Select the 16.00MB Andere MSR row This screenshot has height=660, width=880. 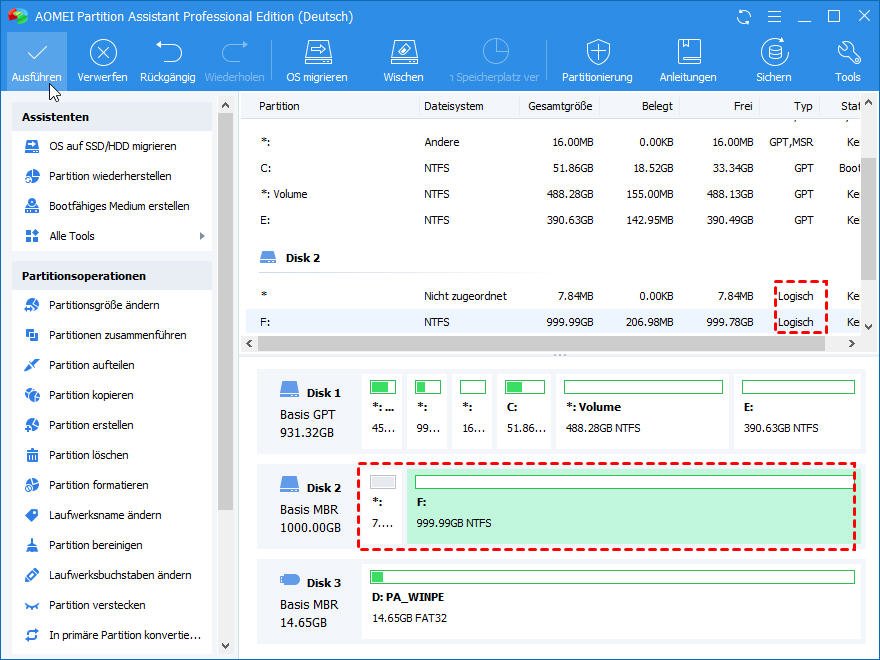pyautogui.click(x=553, y=142)
